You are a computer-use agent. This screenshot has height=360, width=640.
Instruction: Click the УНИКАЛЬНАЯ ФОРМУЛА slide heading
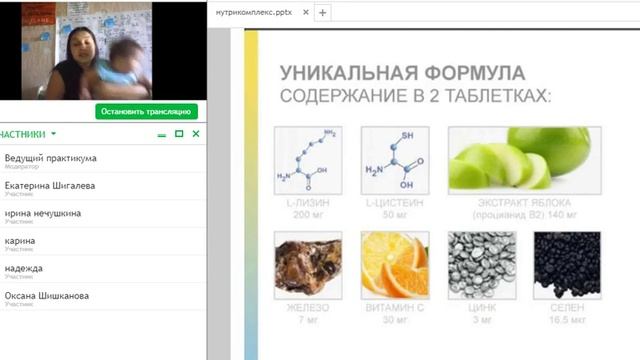(x=402, y=73)
